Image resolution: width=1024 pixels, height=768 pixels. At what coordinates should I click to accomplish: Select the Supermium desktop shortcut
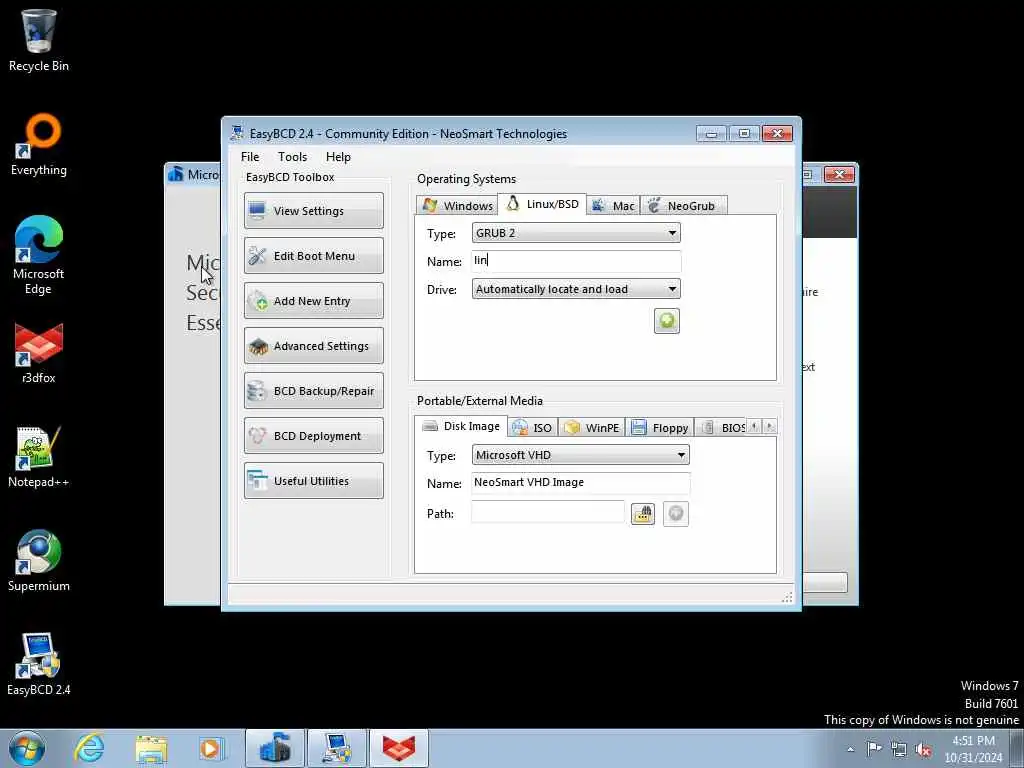(x=39, y=561)
